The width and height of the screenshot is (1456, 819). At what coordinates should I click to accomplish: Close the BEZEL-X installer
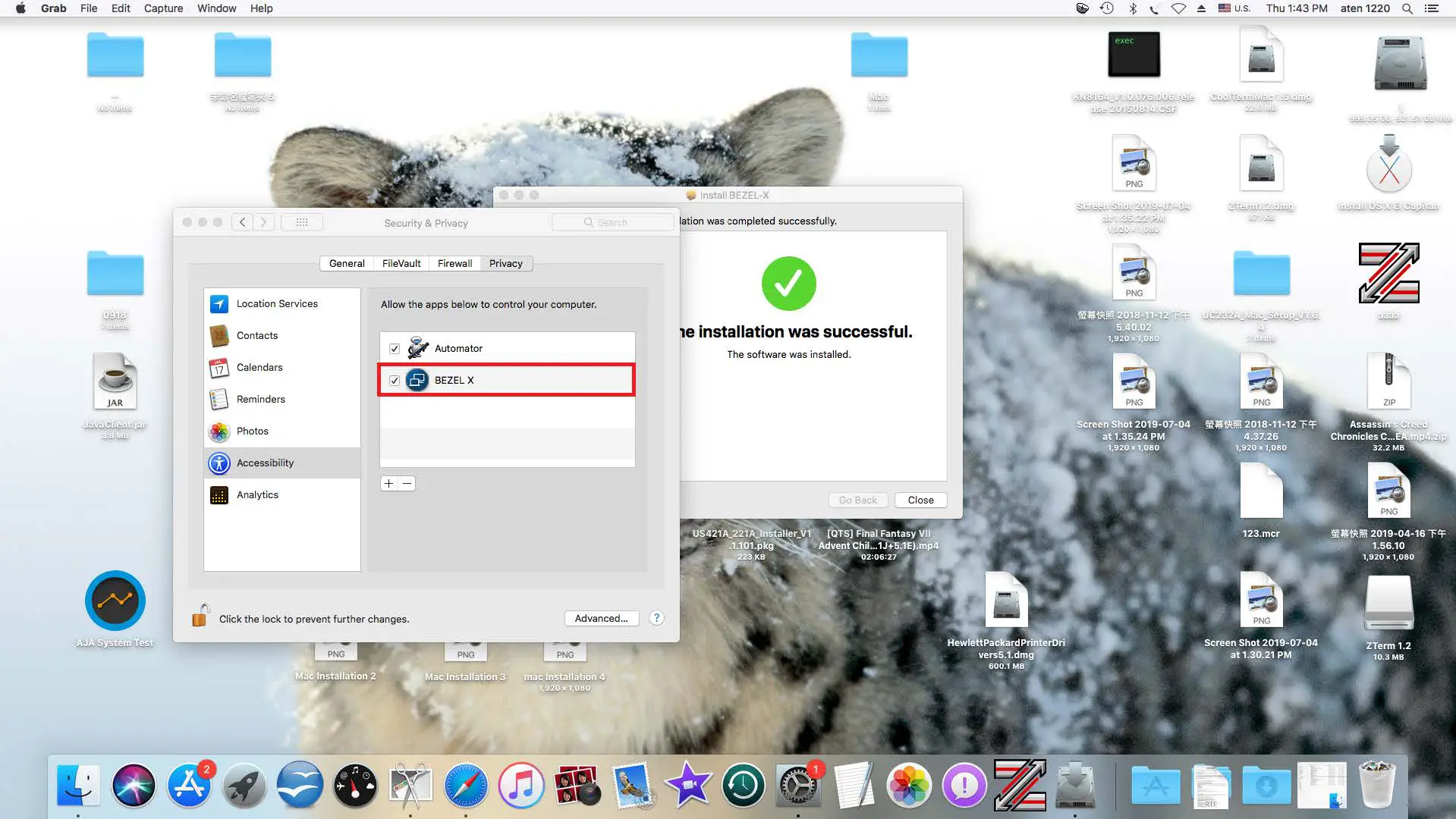pos(920,500)
